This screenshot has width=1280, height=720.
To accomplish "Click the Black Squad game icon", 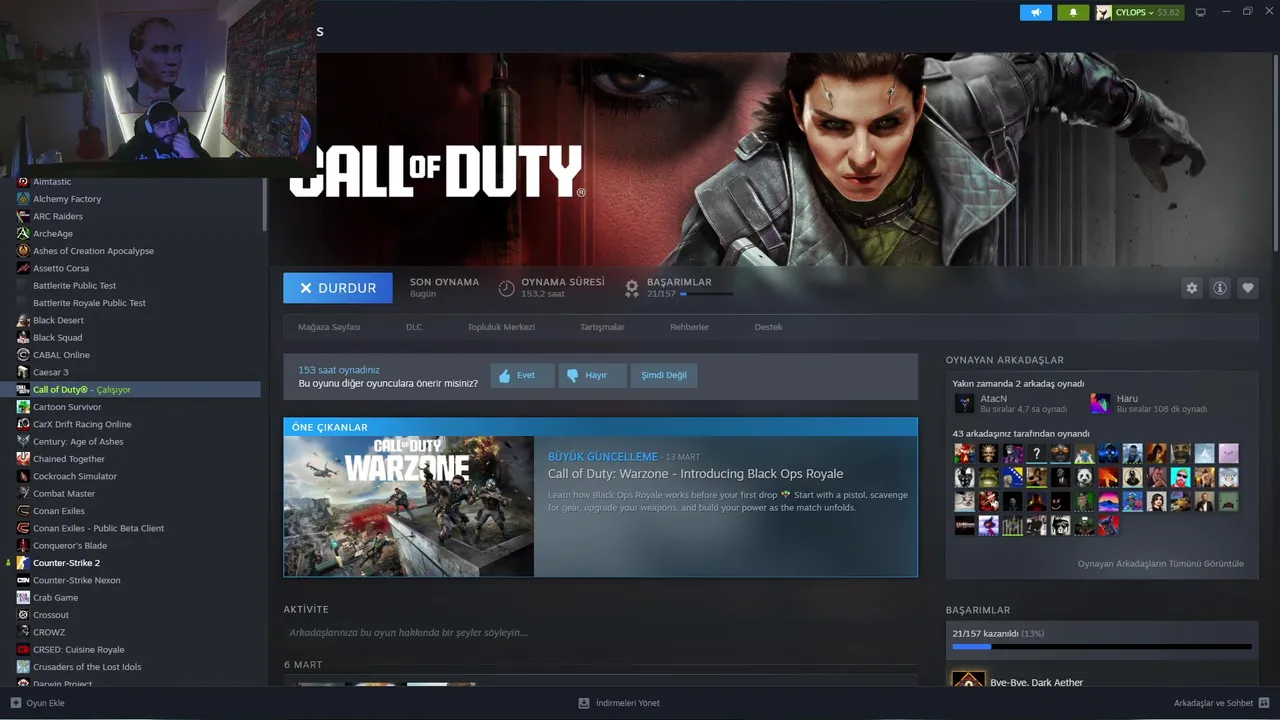I will pos(23,338).
